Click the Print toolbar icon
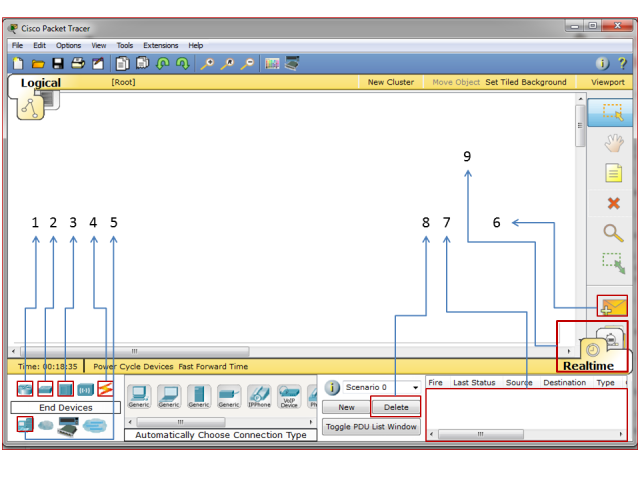640x480 pixels. (x=78, y=63)
